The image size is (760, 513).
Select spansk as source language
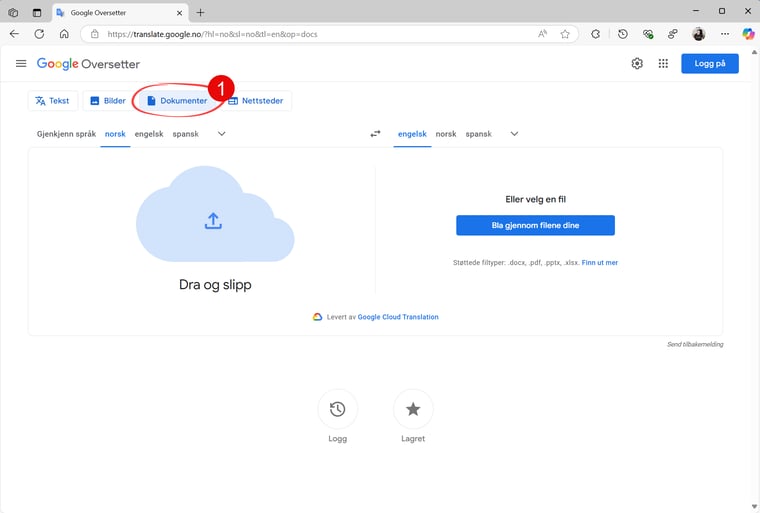click(x=186, y=134)
